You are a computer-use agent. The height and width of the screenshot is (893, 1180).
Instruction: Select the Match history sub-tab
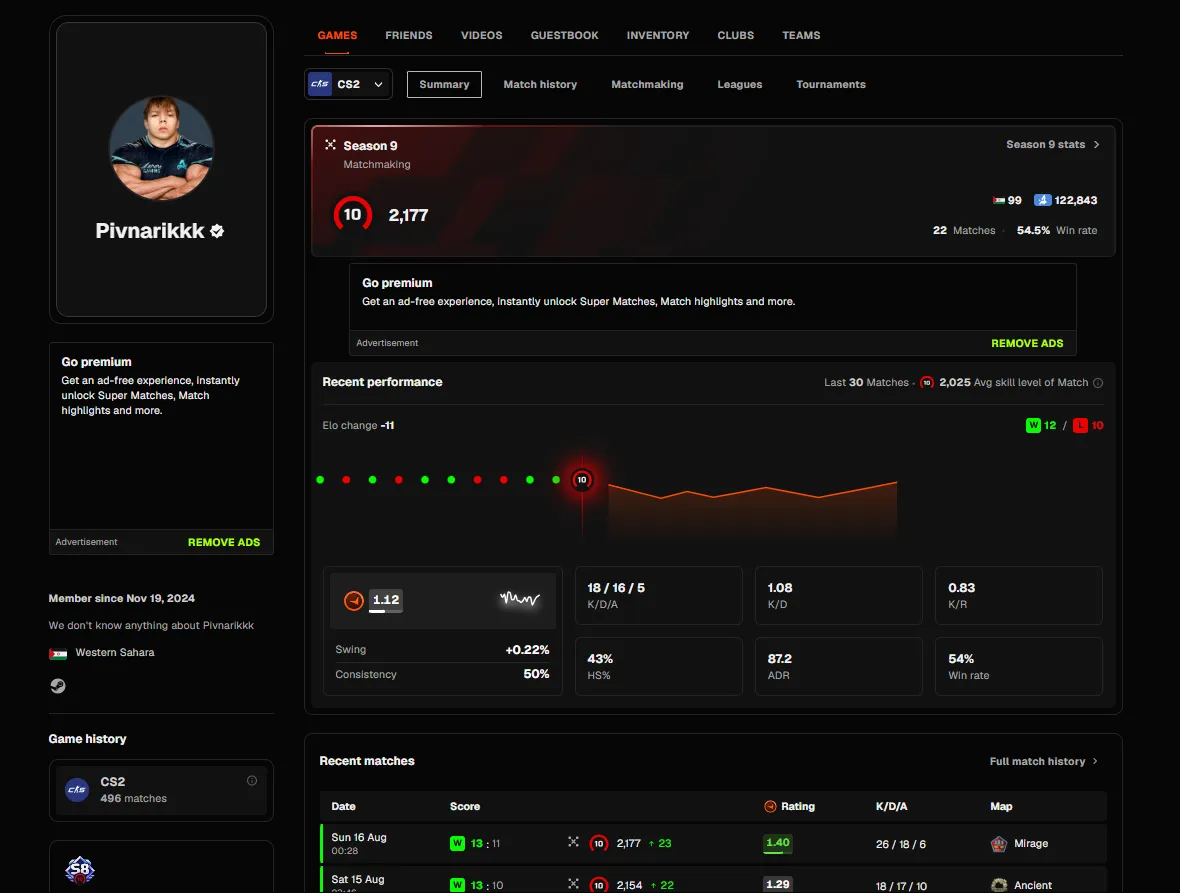tap(540, 84)
